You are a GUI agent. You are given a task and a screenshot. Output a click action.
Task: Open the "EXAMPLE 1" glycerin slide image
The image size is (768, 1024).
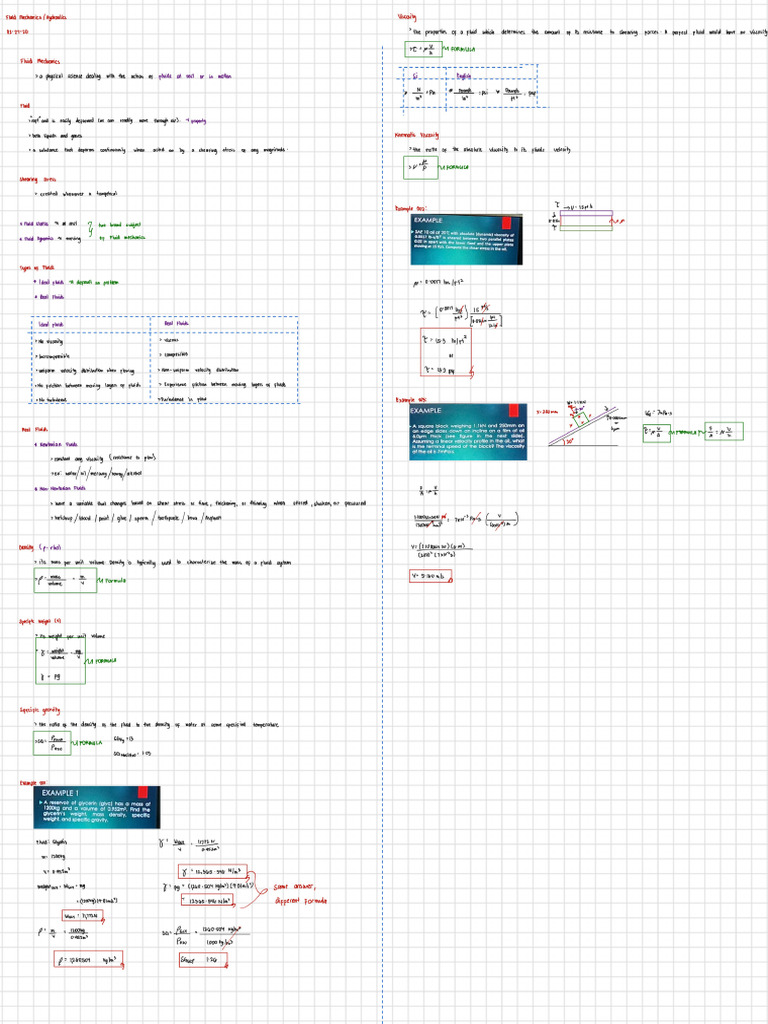pyautogui.click(x=97, y=807)
